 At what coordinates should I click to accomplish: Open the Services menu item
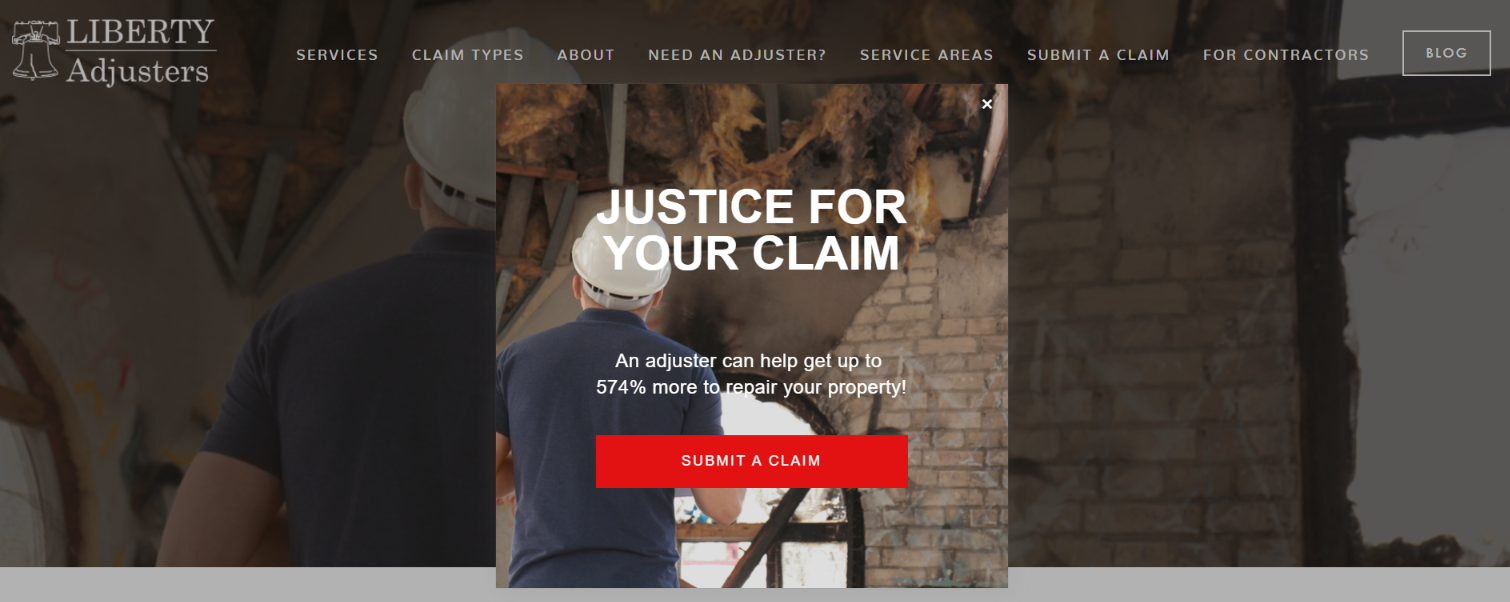tap(337, 55)
